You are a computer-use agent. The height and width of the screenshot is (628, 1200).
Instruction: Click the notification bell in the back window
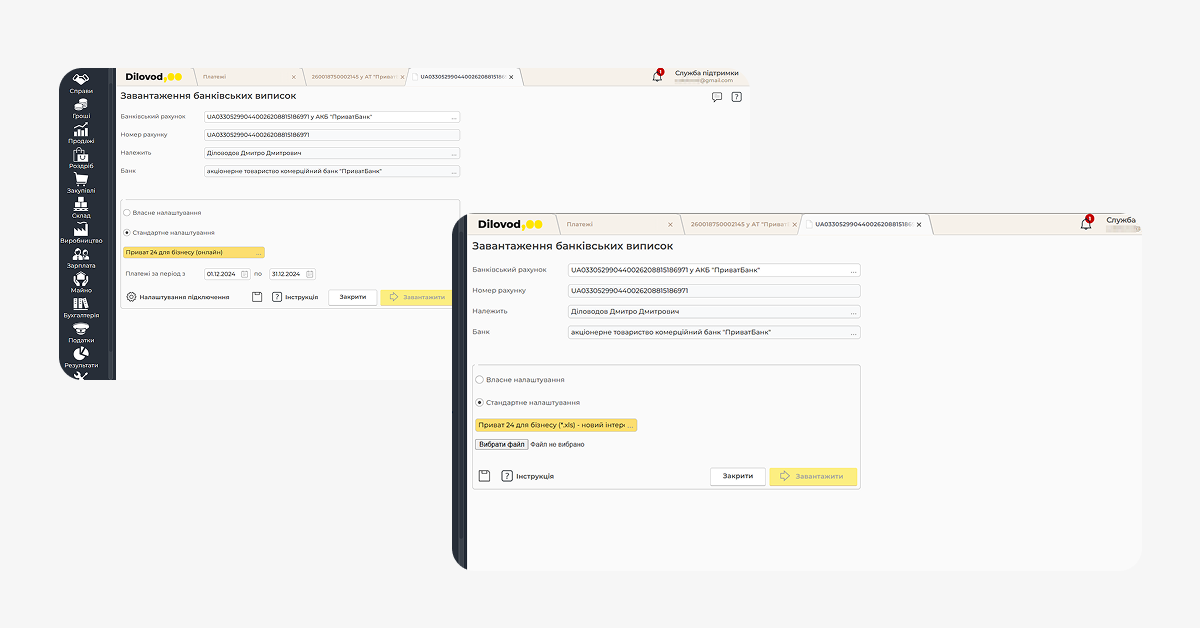tap(657, 76)
